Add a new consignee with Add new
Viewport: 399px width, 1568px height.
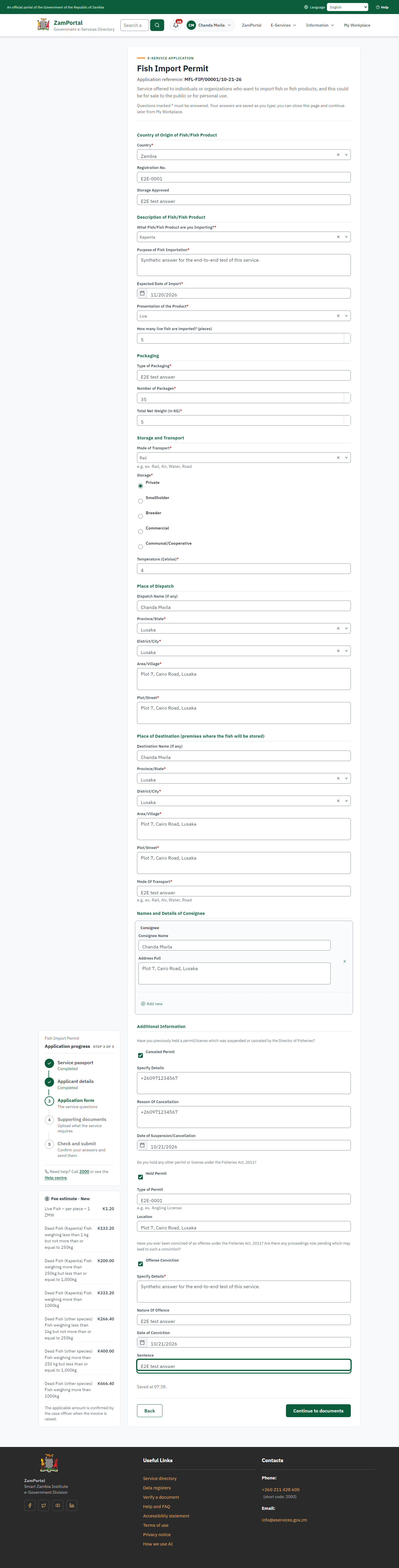coord(152,1004)
